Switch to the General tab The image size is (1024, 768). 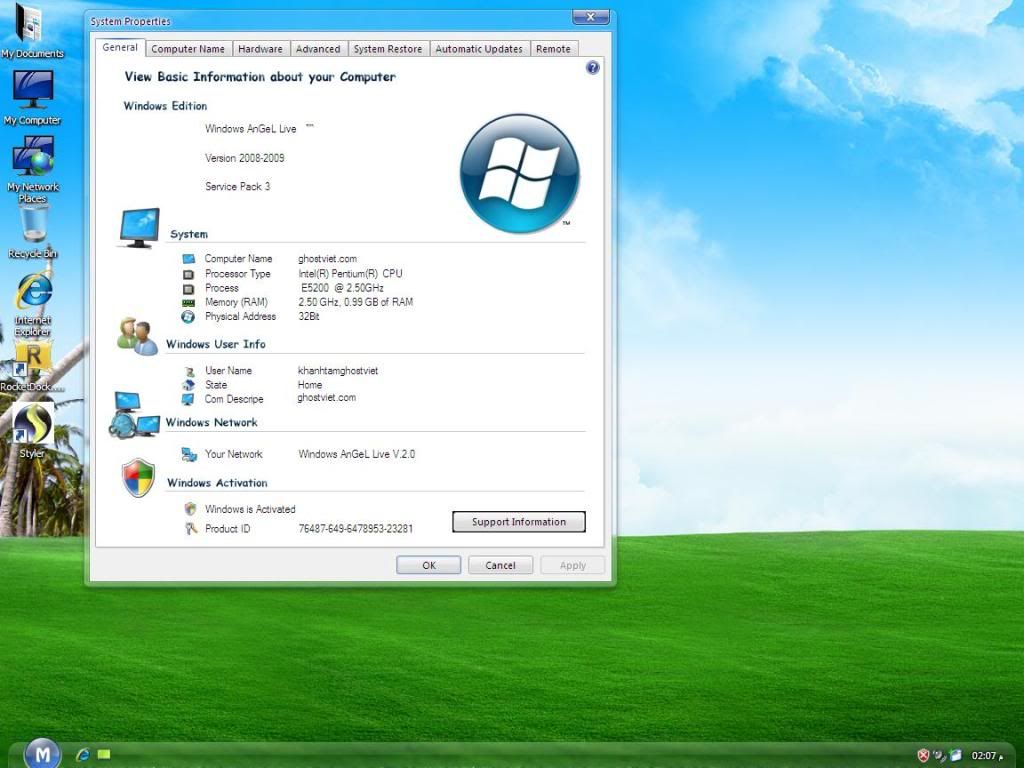point(120,48)
